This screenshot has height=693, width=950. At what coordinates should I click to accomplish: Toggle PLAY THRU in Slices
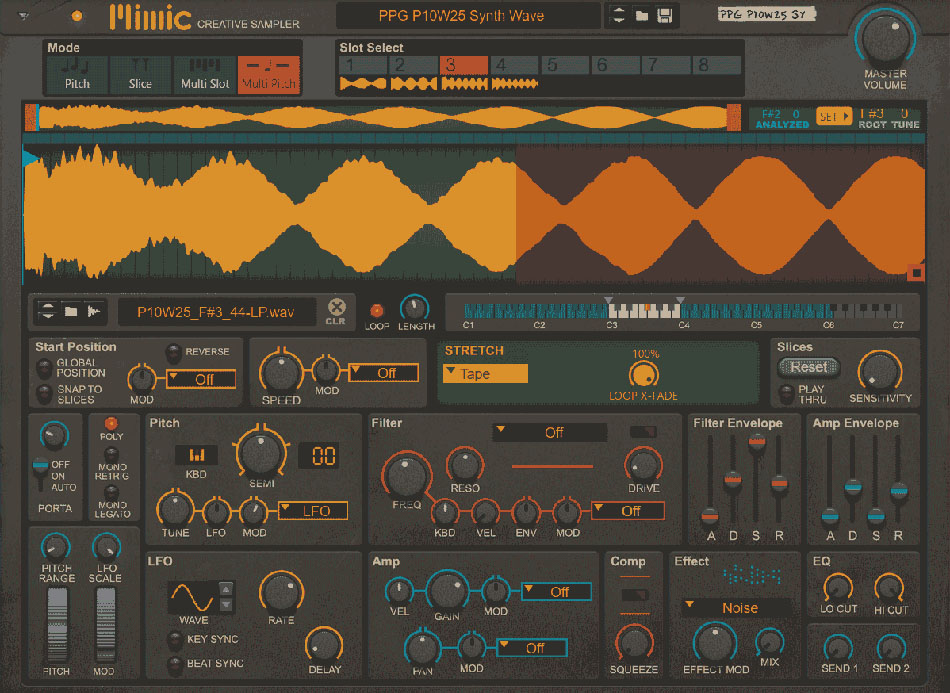click(x=786, y=394)
